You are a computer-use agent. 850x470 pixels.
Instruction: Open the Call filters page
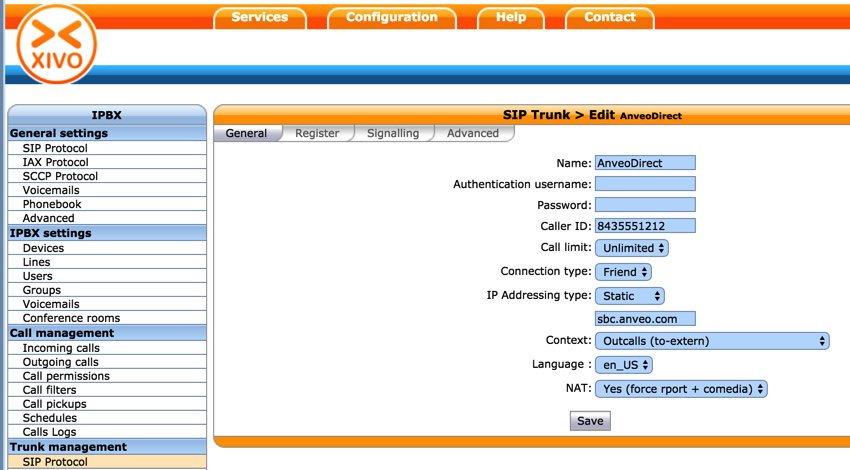pos(107,390)
